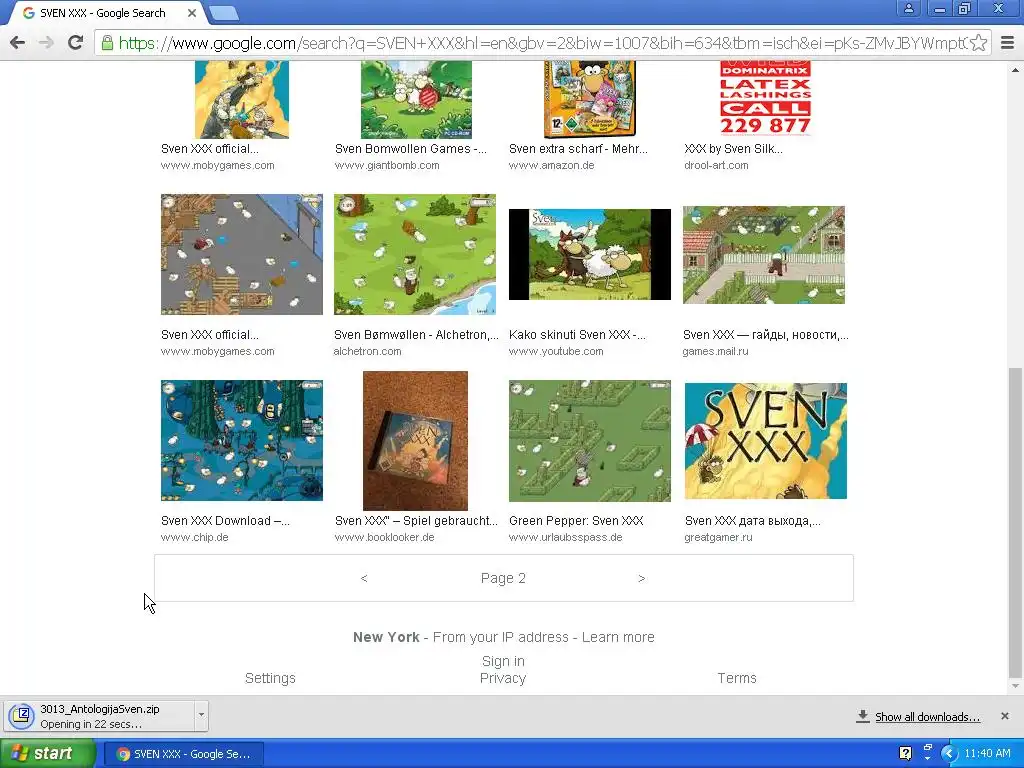Open the CD case booklooker thumbnail
The image size is (1024, 768).
pyautogui.click(x=415, y=441)
